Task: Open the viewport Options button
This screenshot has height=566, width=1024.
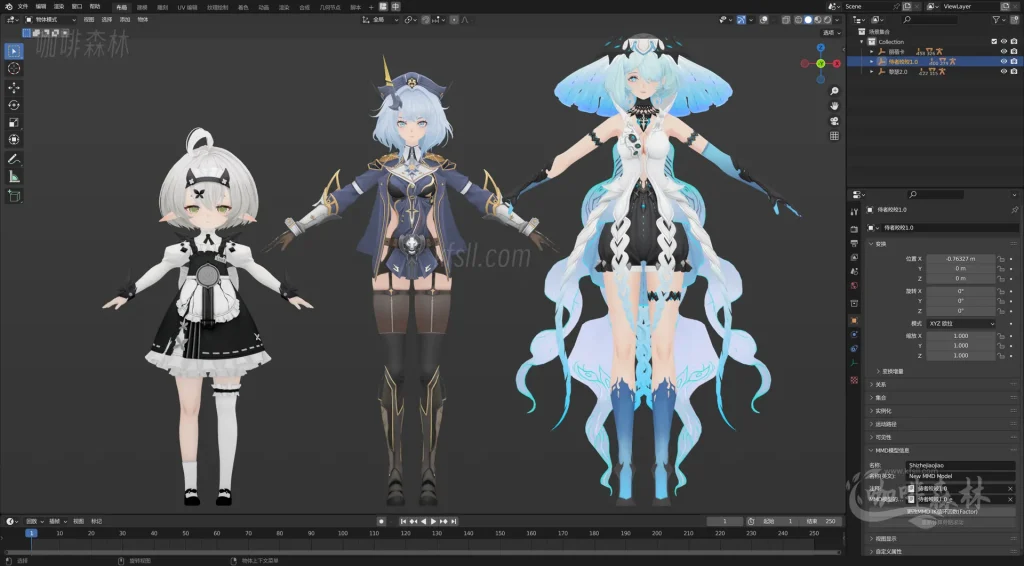Action: click(x=831, y=33)
